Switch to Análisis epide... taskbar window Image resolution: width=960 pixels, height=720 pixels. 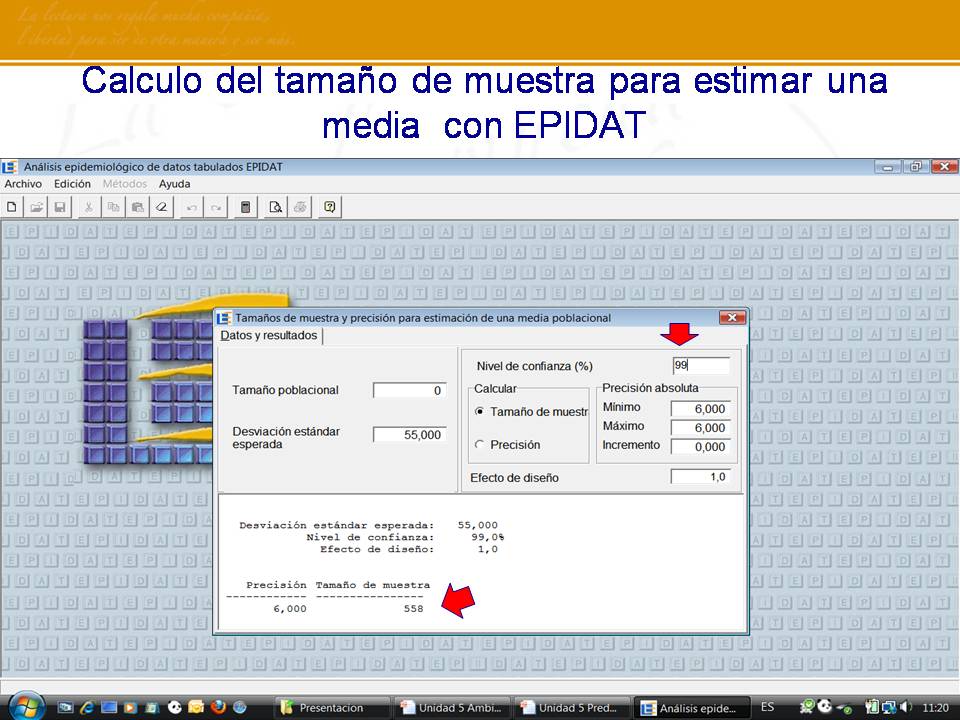[692, 708]
